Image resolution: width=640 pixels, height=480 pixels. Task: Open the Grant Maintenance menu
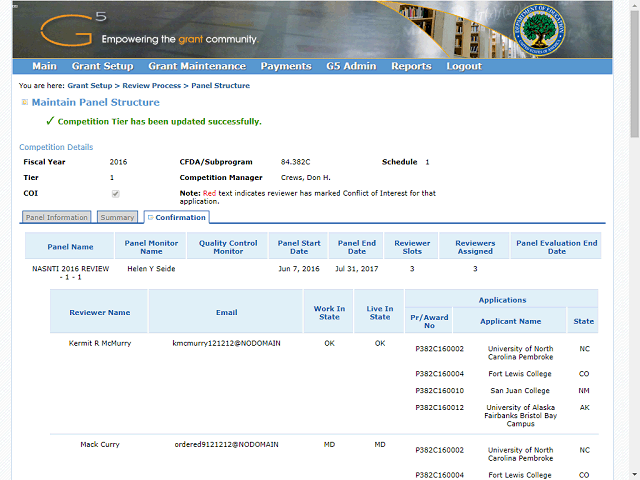point(197,66)
